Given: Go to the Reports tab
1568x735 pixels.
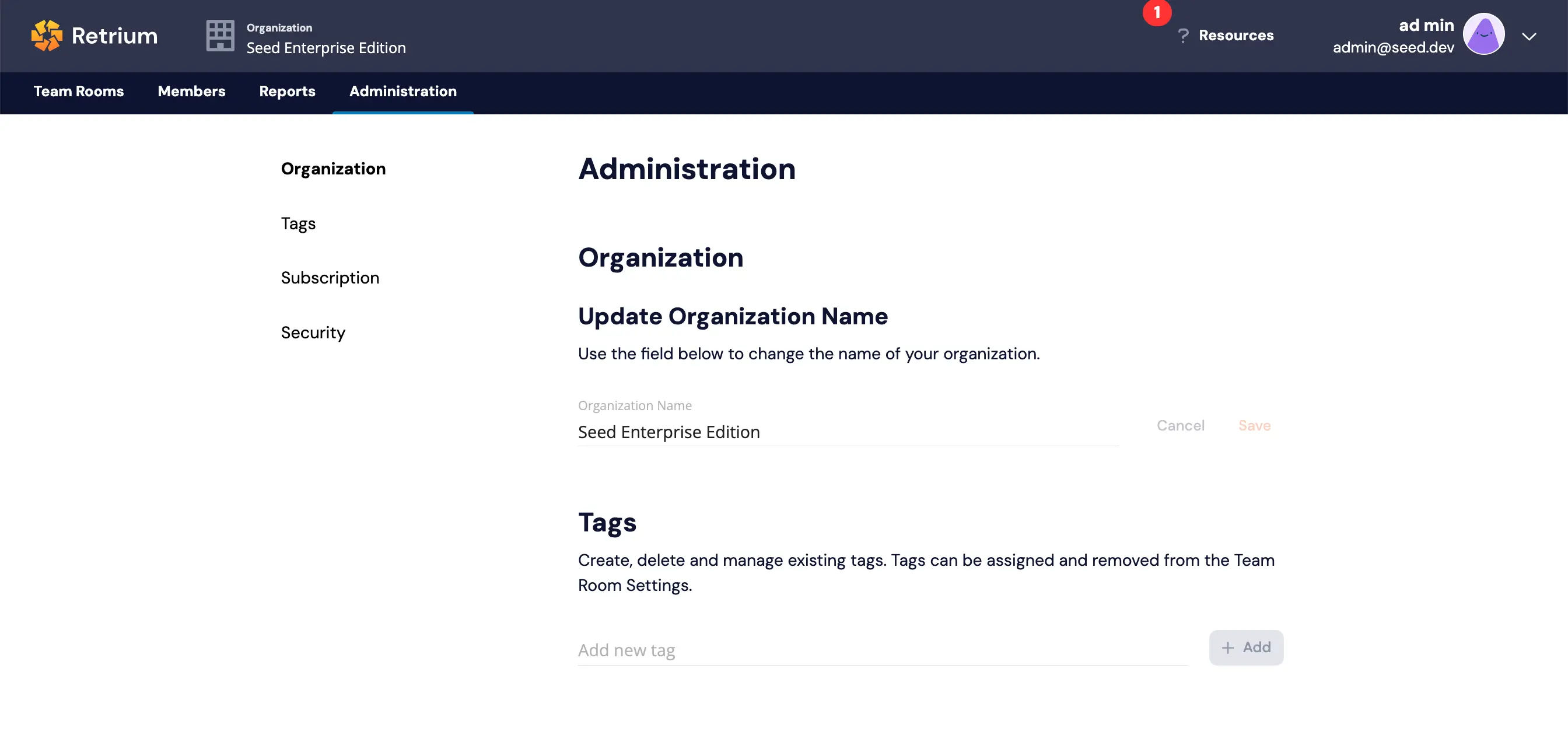Looking at the screenshot, I should 286,91.
